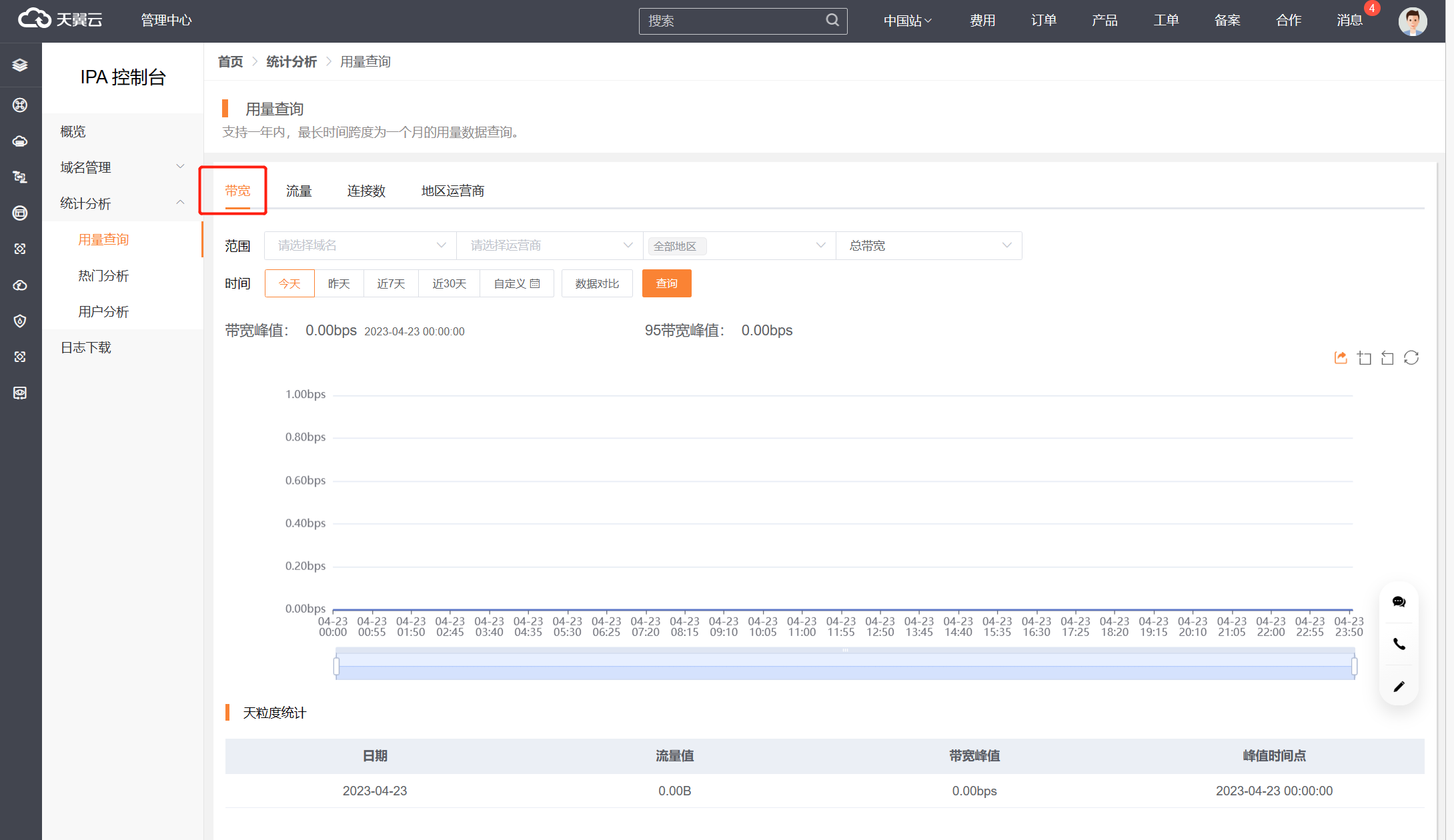Image resolution: width=1454 pixels, height=840 pixels.
Task: Switch to the 地区运营商 tab
Action: click(x=452, y=191)
